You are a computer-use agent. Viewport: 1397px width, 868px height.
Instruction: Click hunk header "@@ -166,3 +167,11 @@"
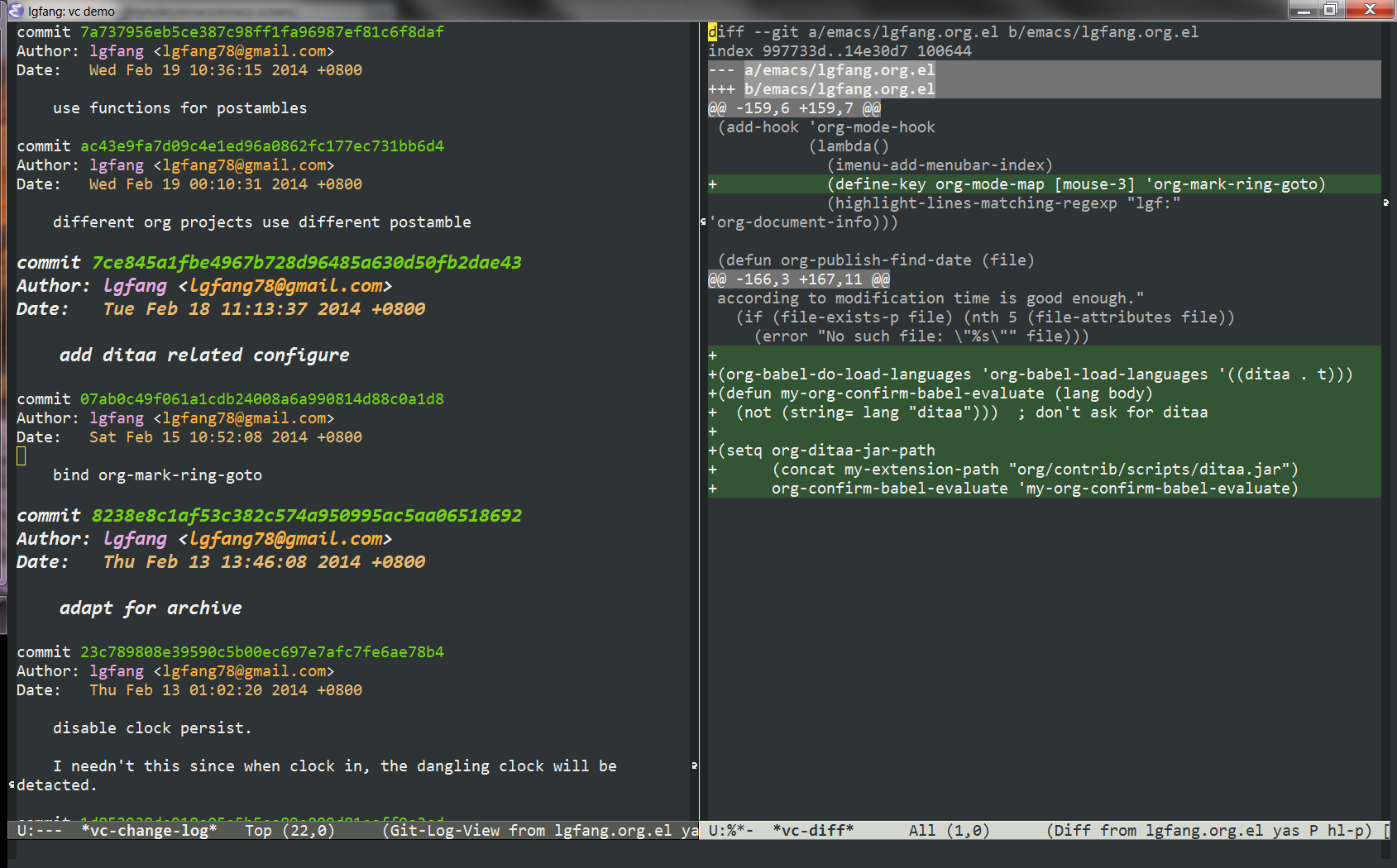tap(799, 279)
